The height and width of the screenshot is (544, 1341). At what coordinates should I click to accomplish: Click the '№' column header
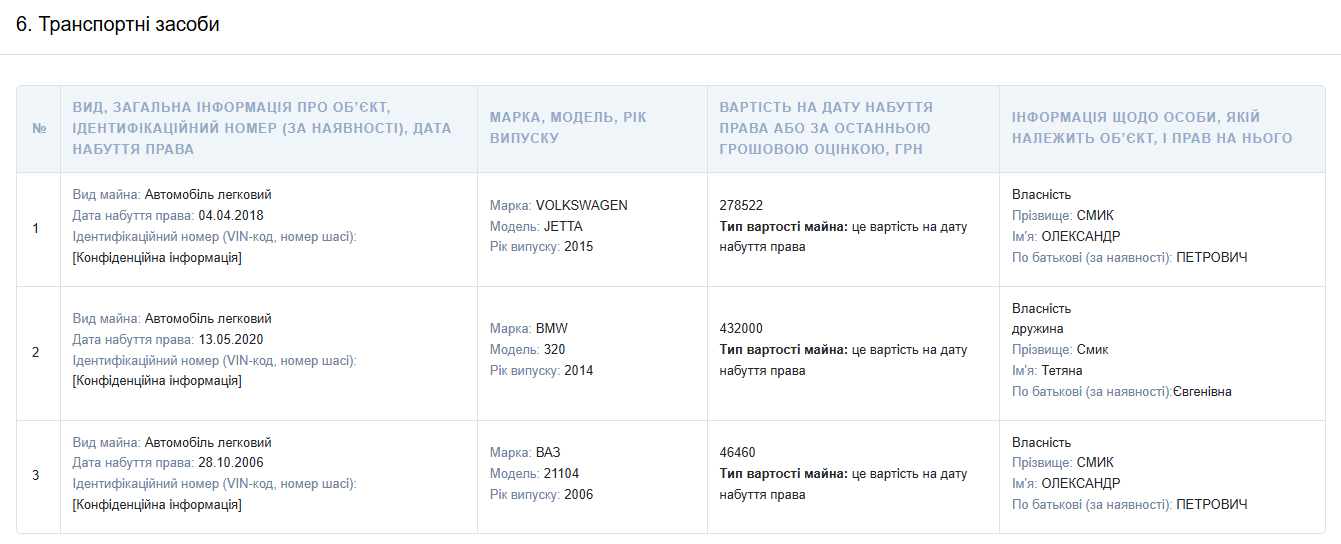tap(39, 129)
